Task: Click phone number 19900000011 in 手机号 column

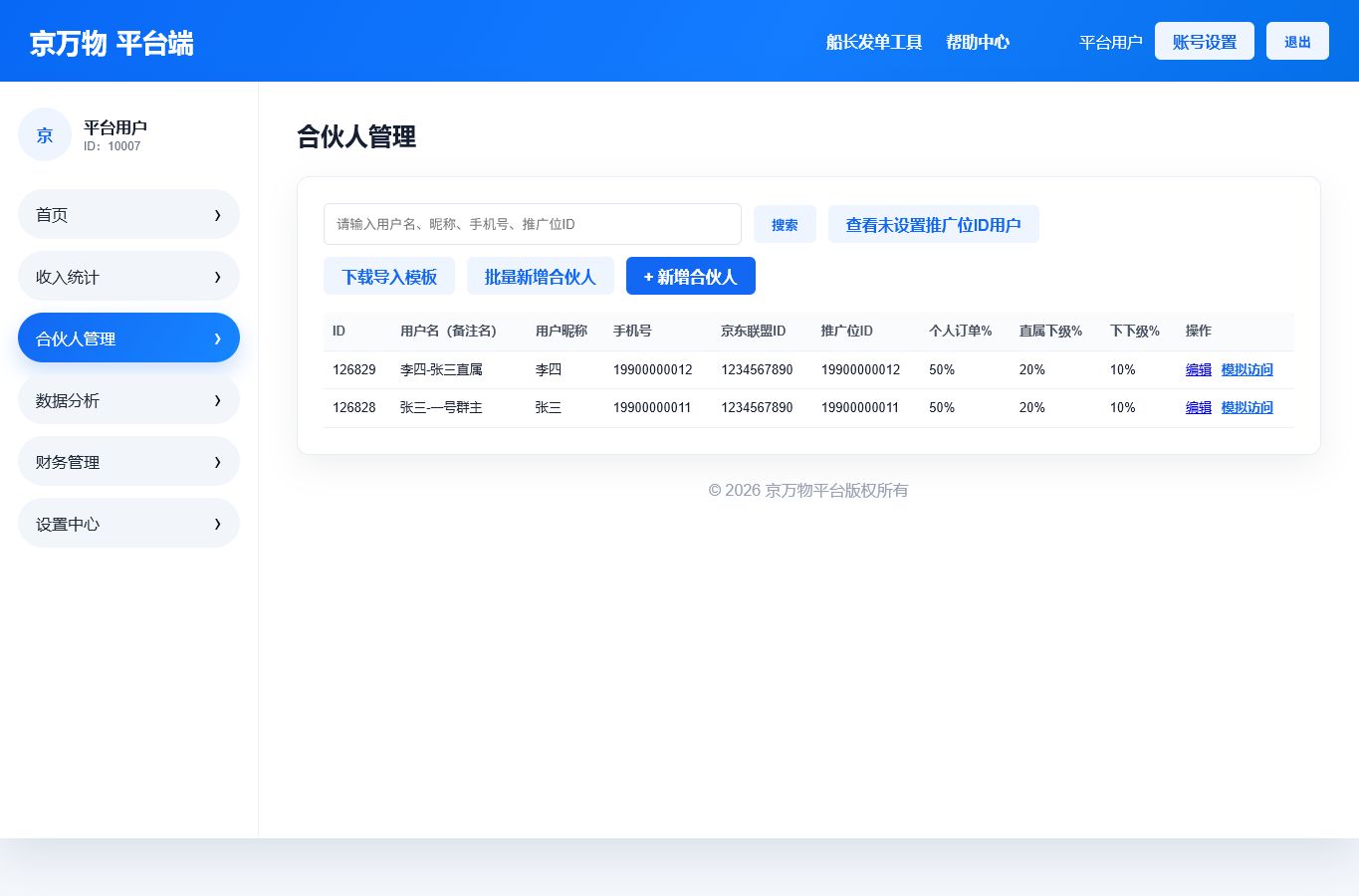Action: (652, 407)
